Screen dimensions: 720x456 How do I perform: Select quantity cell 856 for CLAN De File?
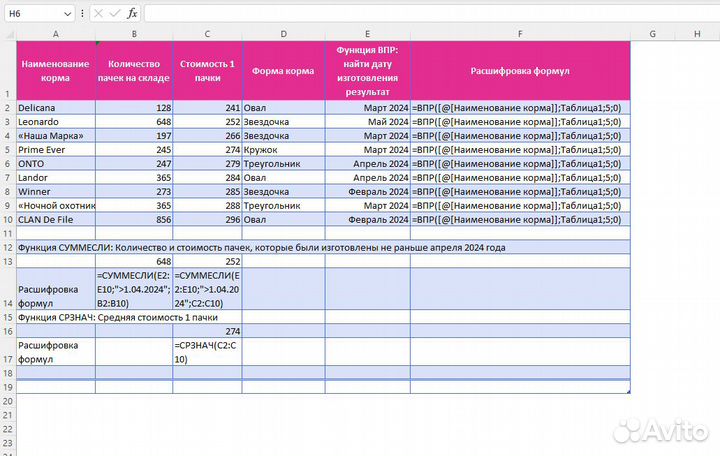click(x=134, y=220)
